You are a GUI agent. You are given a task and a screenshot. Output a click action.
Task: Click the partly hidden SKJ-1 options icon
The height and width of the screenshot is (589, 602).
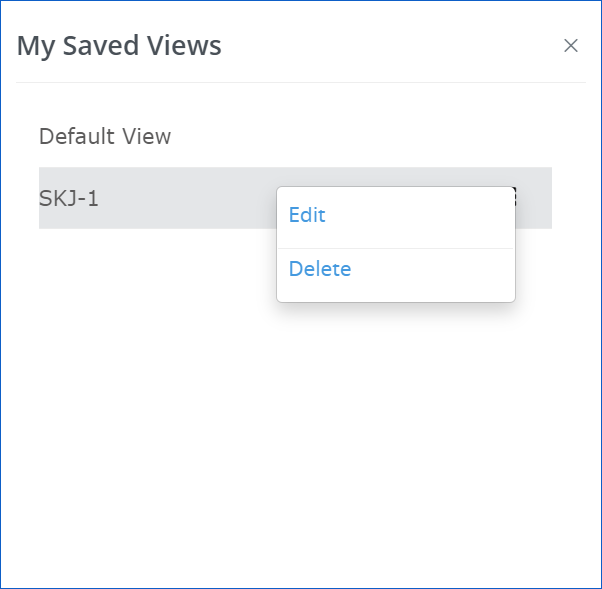coord(514,196)
